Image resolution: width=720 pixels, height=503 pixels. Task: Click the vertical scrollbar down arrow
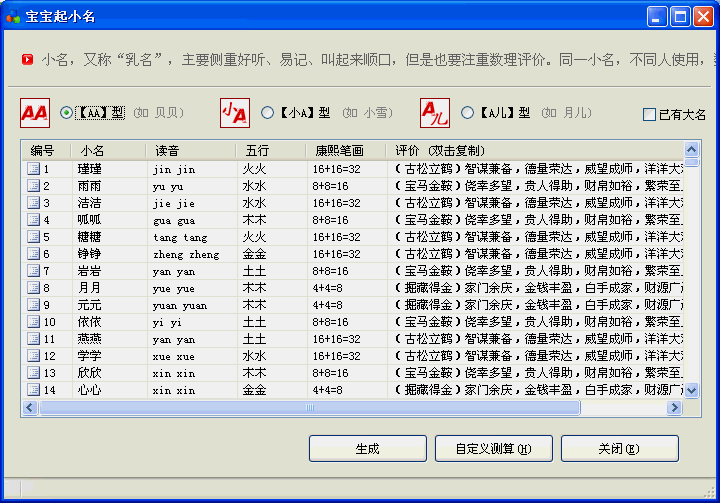(692, 390)
